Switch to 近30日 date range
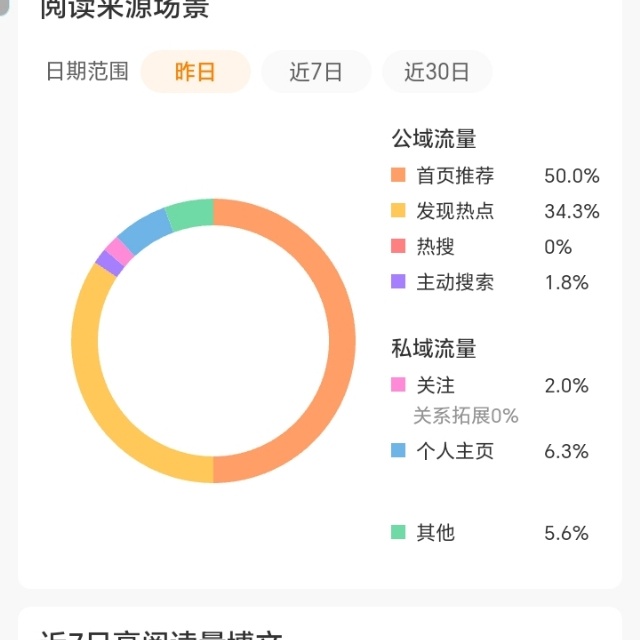The image size is (640, 640). click(437, 72)
